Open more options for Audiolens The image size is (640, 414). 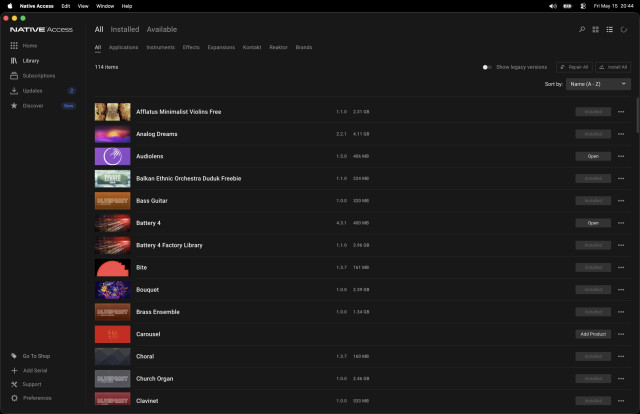(x=621, y=156)
